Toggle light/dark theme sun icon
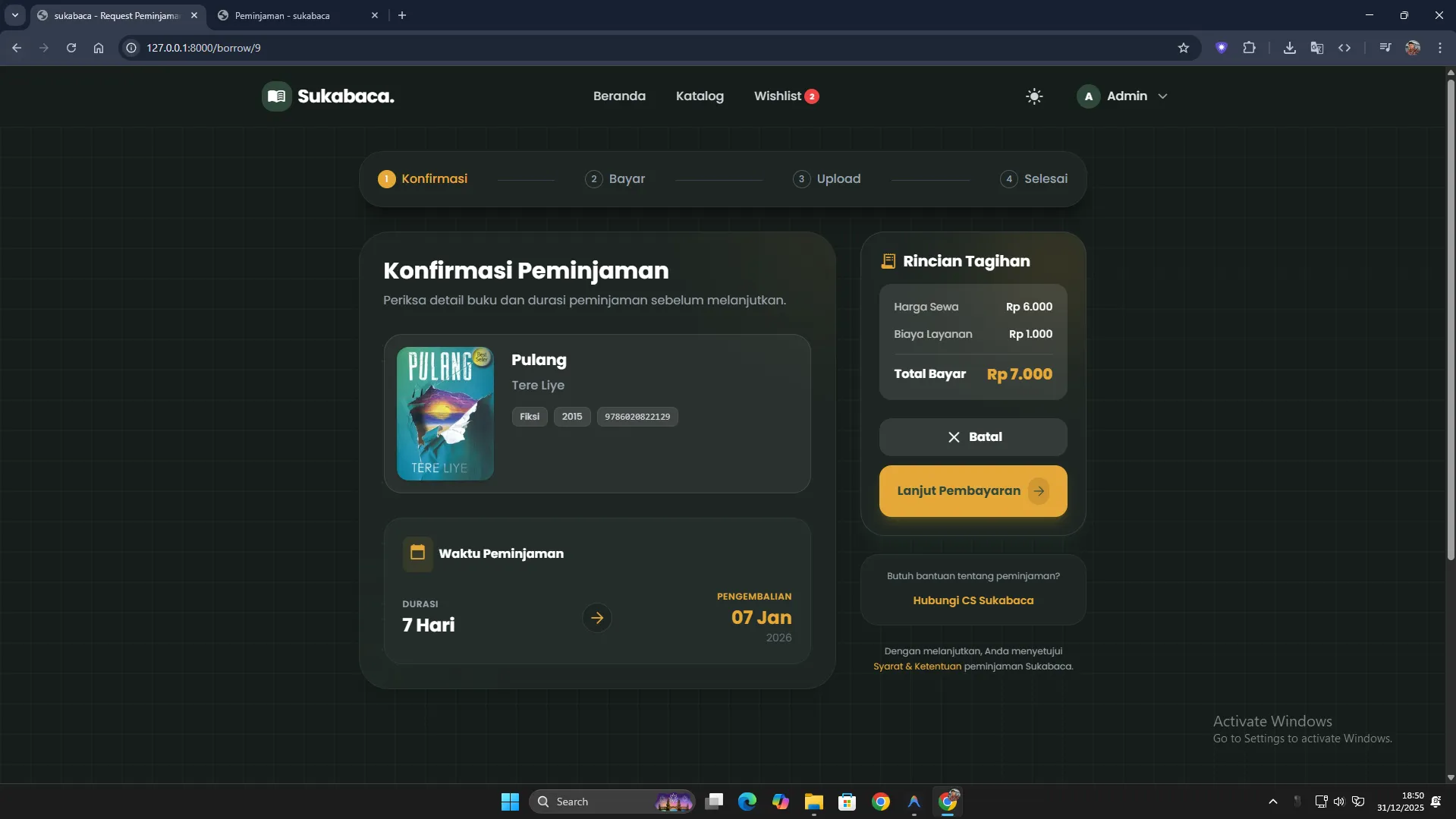Screen dimensions: 1456x819 [1033, 96]
